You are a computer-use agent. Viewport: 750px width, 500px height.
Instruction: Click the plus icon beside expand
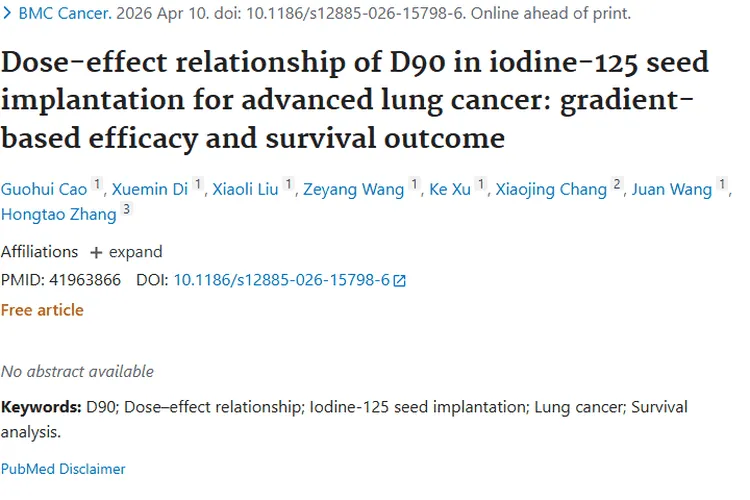pos(96,252)
